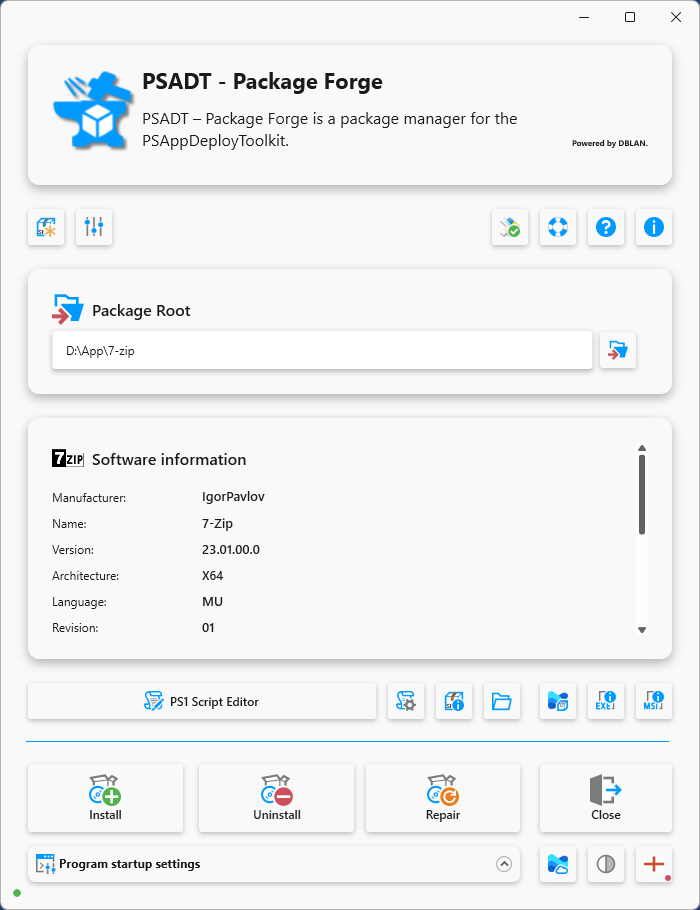Toggle the half-circle theme contrast button
Viewport: 700px width, 910px height.
point(606,864)
